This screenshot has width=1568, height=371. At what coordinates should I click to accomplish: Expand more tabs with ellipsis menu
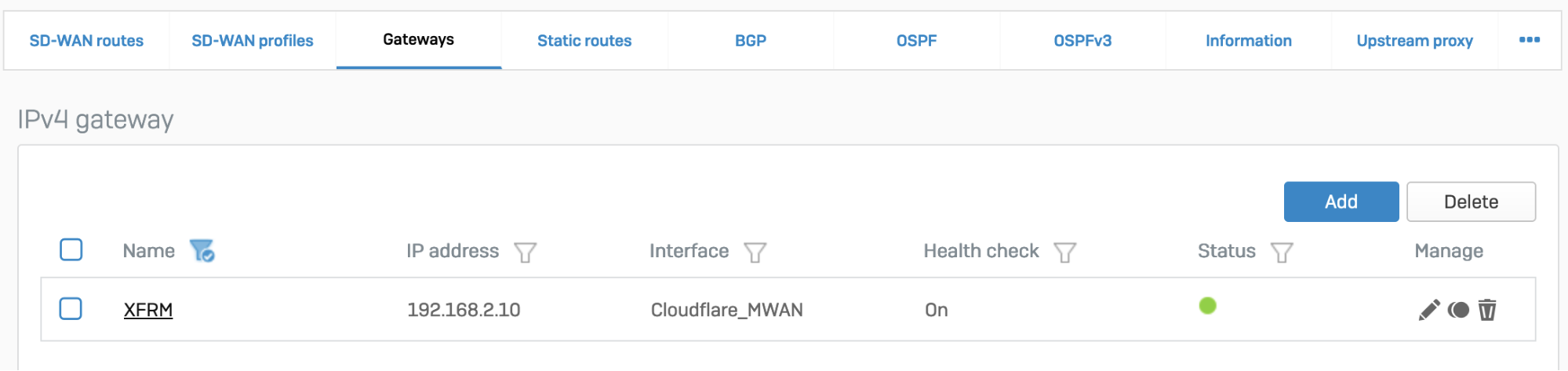coord(1529,40)
